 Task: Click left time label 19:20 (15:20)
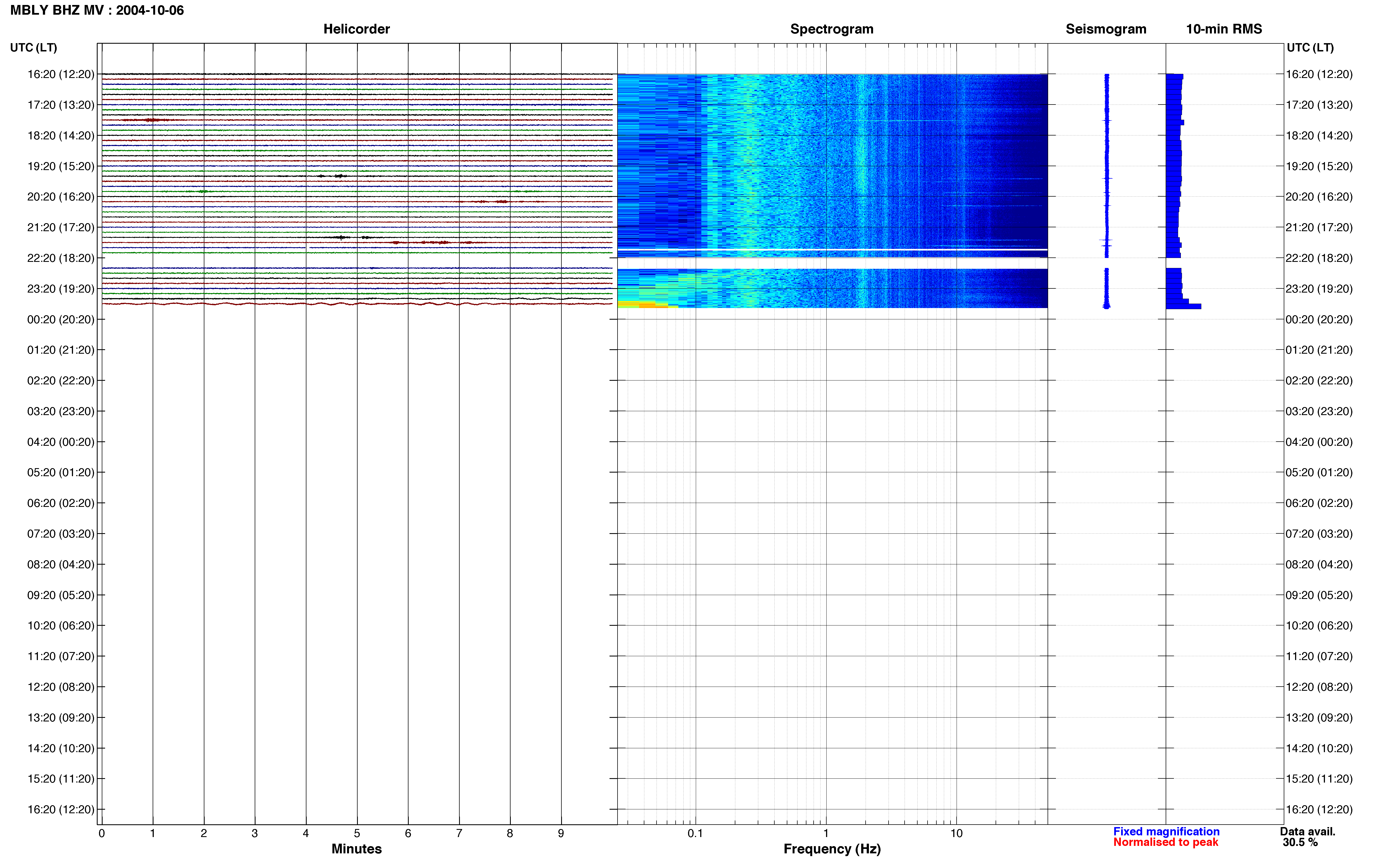[x=61, y=166]
